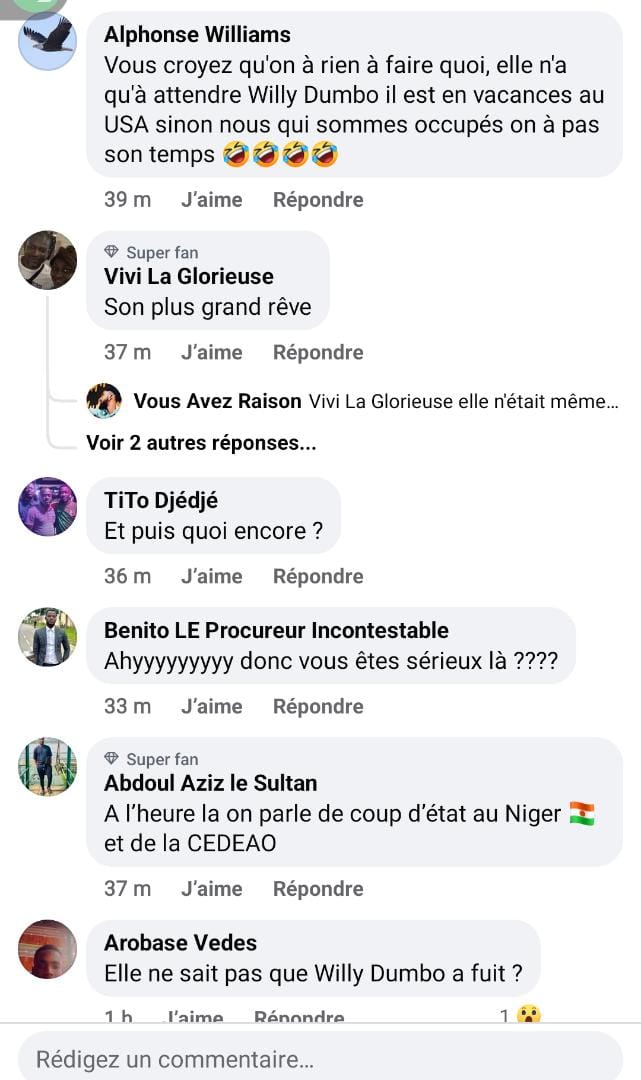
Task: Reply to Benito LE Procureur's comment
Action: [x=318, y=706]
